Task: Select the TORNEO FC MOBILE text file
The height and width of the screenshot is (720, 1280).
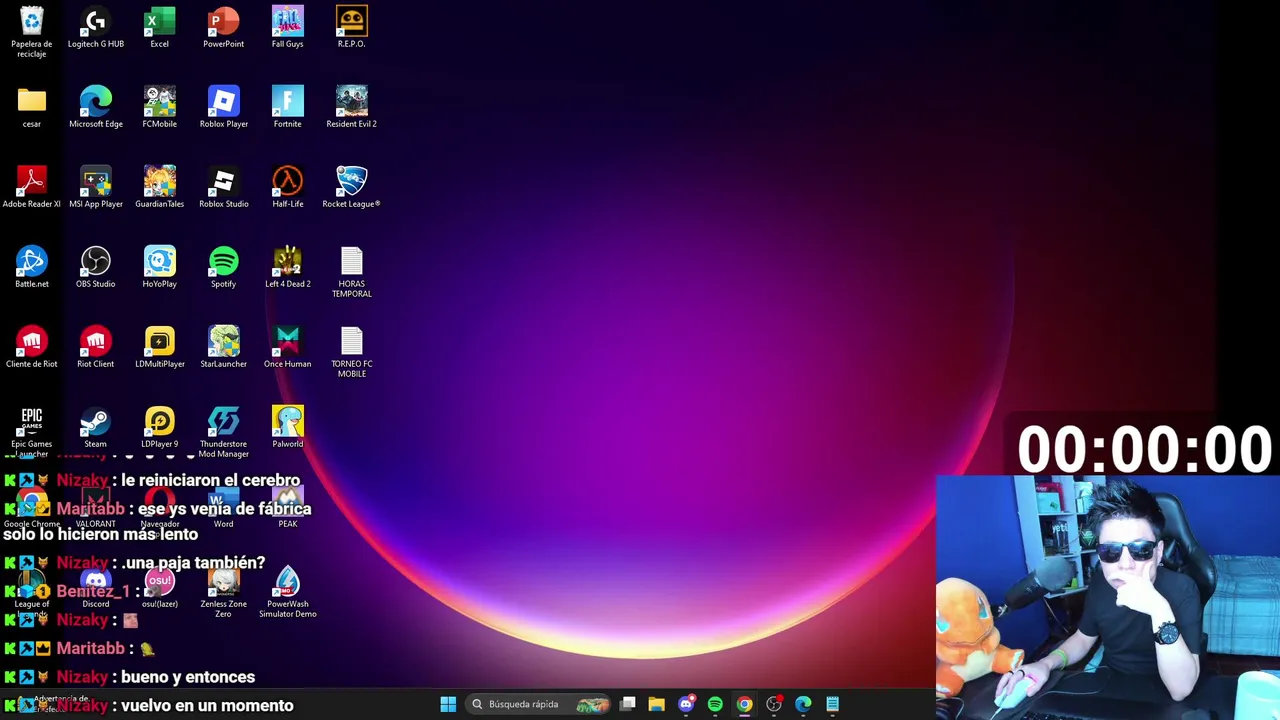Action: [x=352, y=352]
